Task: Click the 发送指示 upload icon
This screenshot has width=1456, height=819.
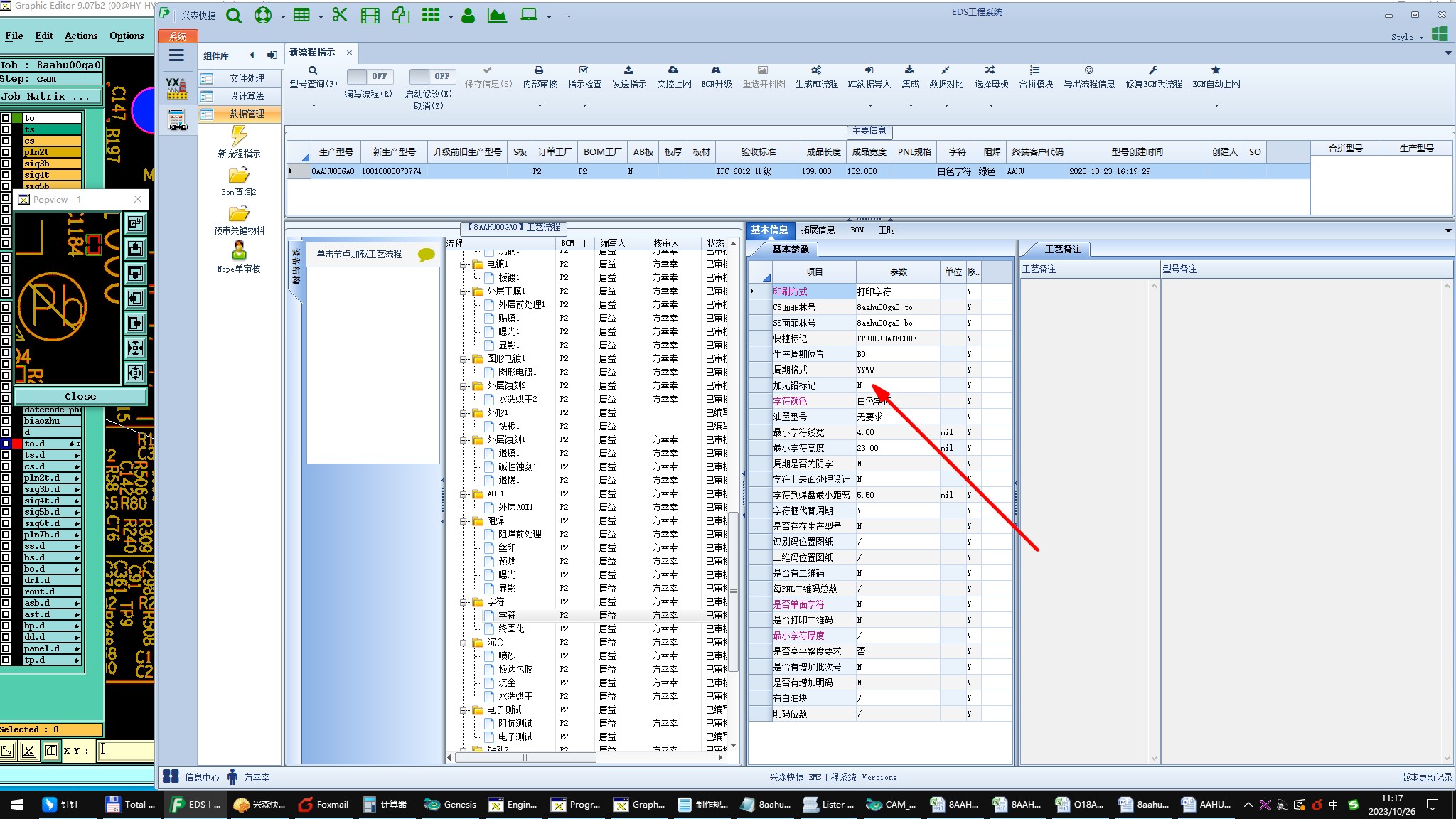Action: pos(628,70)
